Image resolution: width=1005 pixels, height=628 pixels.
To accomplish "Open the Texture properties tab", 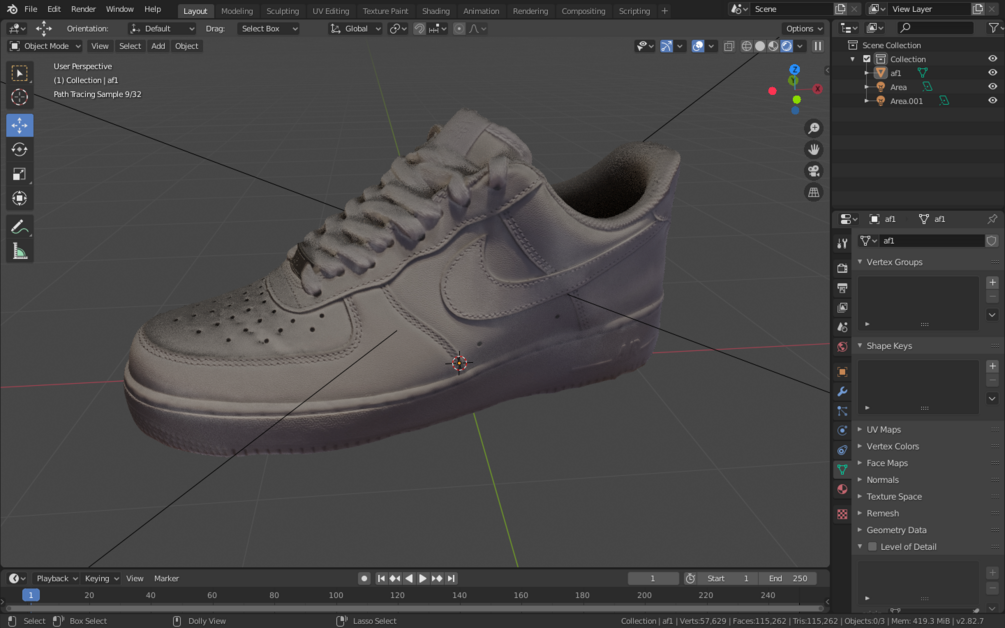I will (x=842, y=514).
